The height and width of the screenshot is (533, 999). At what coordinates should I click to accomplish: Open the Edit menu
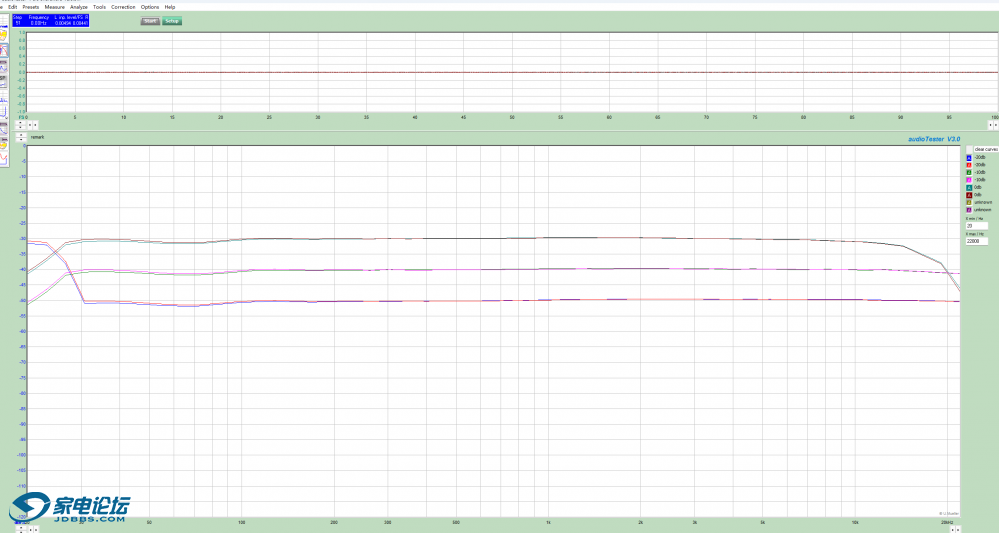click(x=13, y=7)
